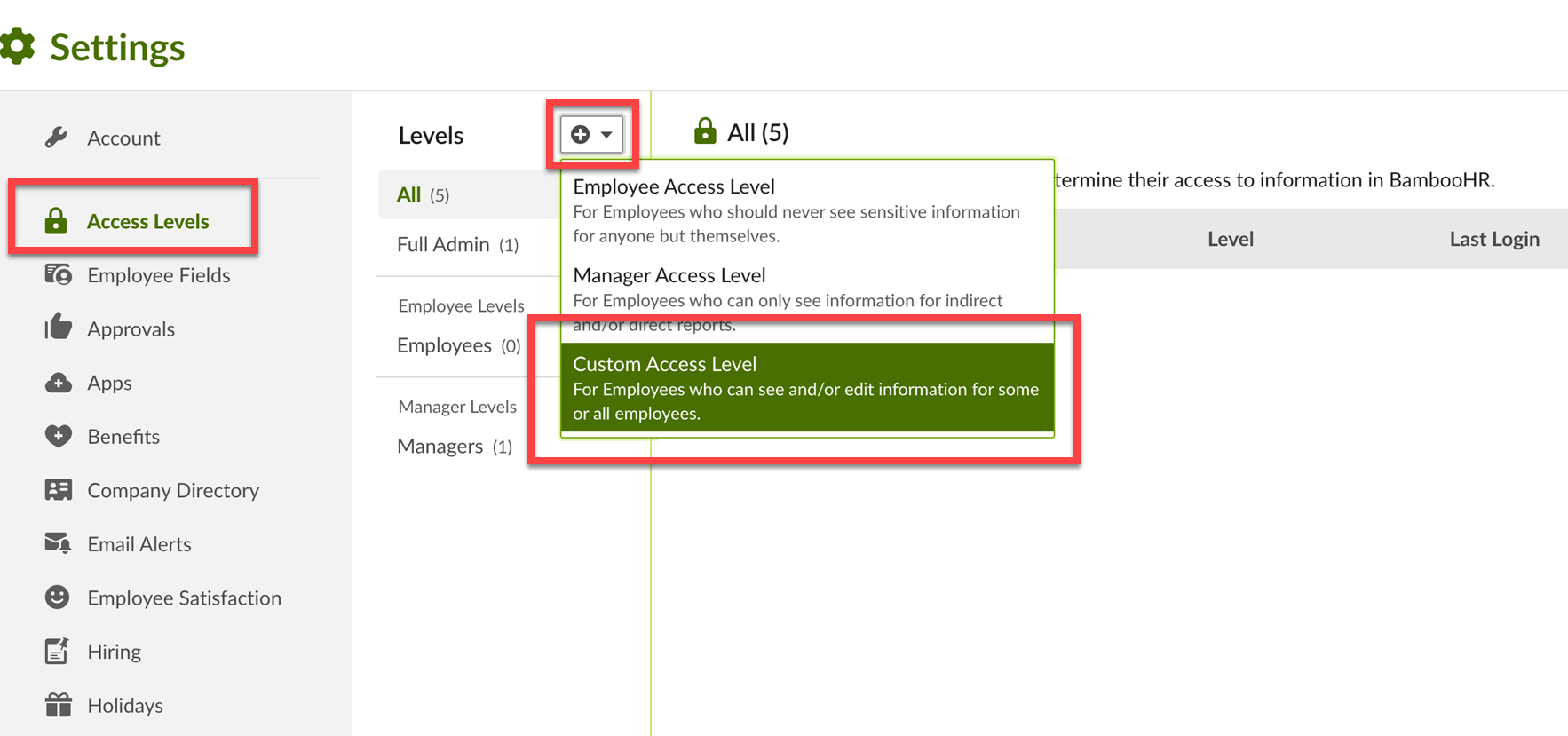The image size is (1568, 736).
Task: Click the Approvals thumbs-up icon
Action: click(x=58, y=327)
